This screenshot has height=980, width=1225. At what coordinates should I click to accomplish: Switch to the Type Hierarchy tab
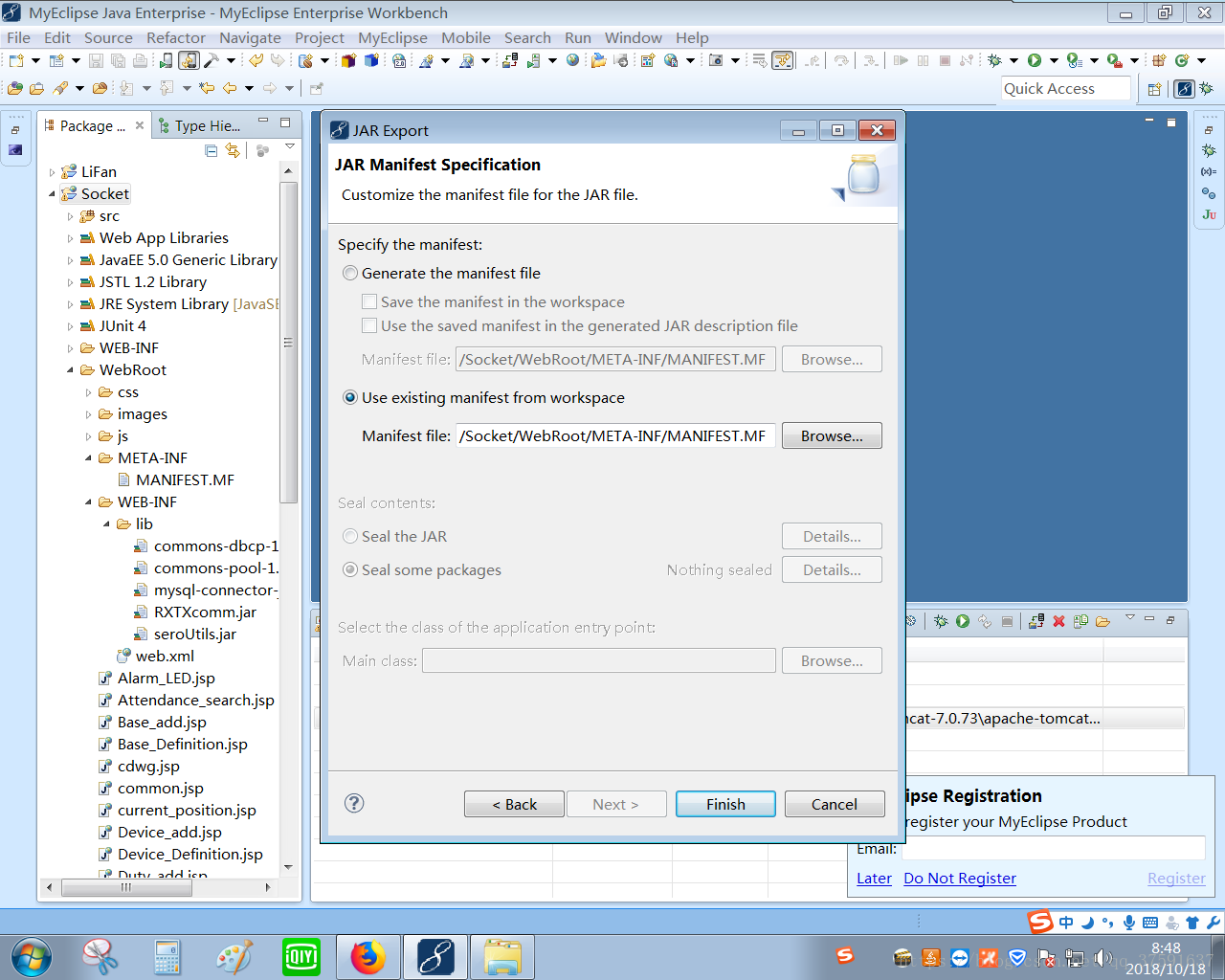coord(200,125)
